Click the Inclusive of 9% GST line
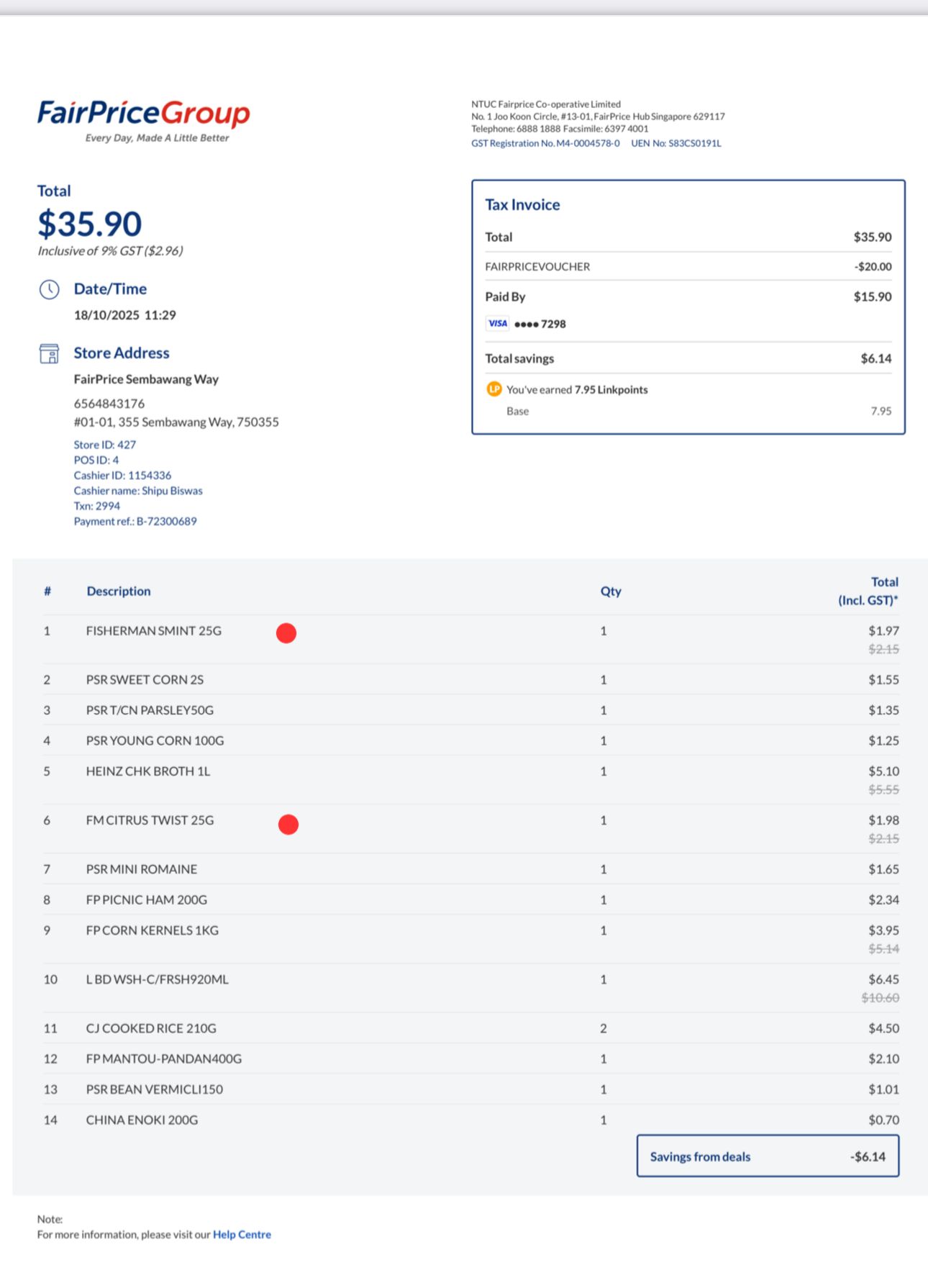The height and width of the screenshot is (1288, 928). tap(110, 250)
